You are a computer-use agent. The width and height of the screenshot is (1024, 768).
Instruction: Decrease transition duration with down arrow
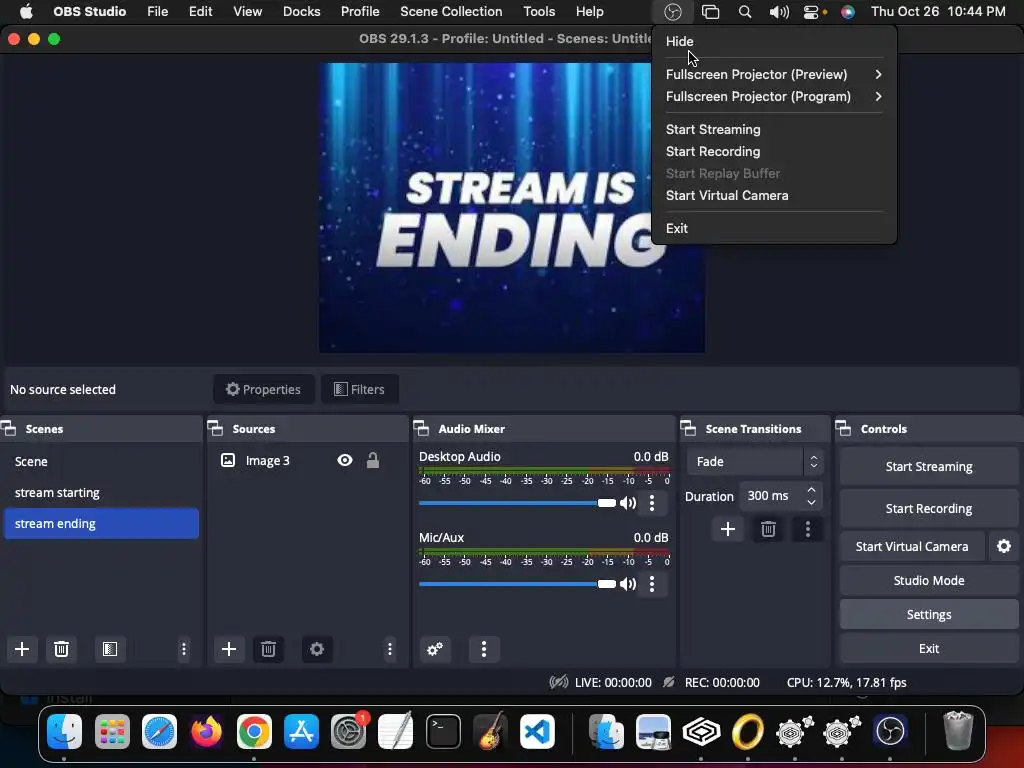812,502
